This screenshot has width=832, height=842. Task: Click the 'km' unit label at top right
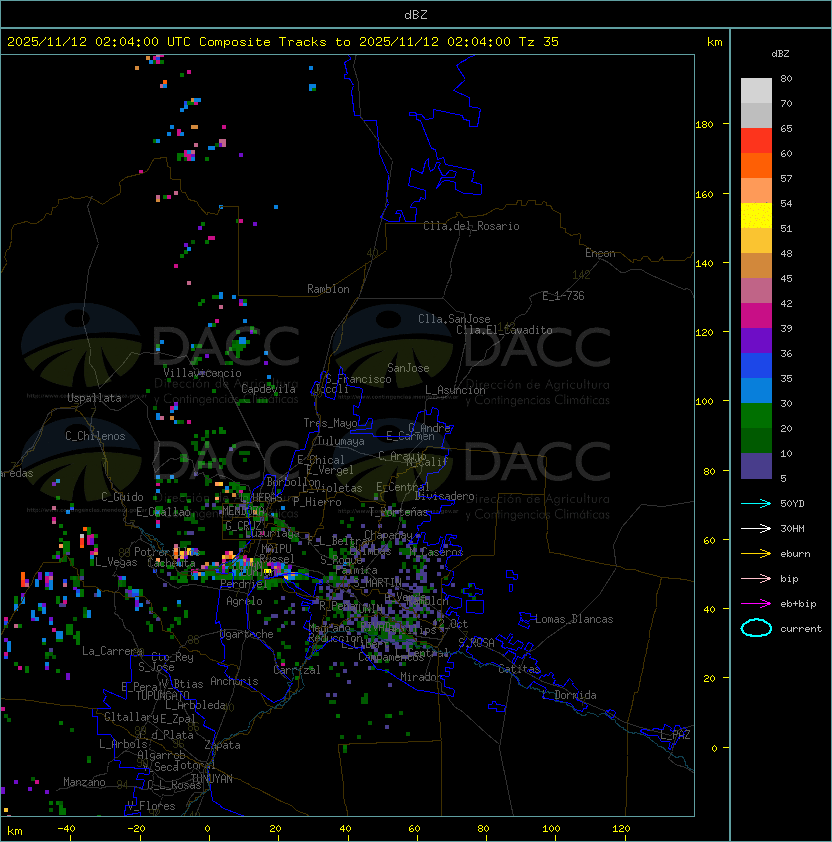coord(714,42)
